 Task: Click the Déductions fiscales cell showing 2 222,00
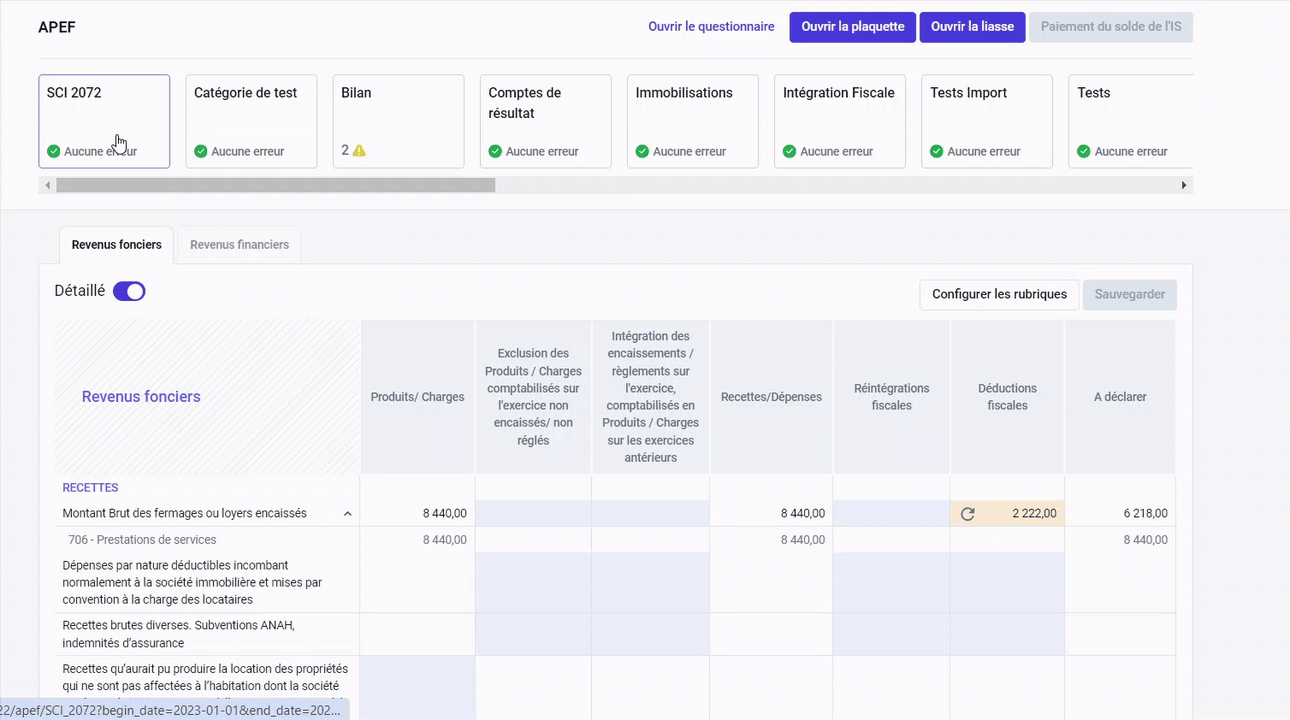tap(1008, 514)
